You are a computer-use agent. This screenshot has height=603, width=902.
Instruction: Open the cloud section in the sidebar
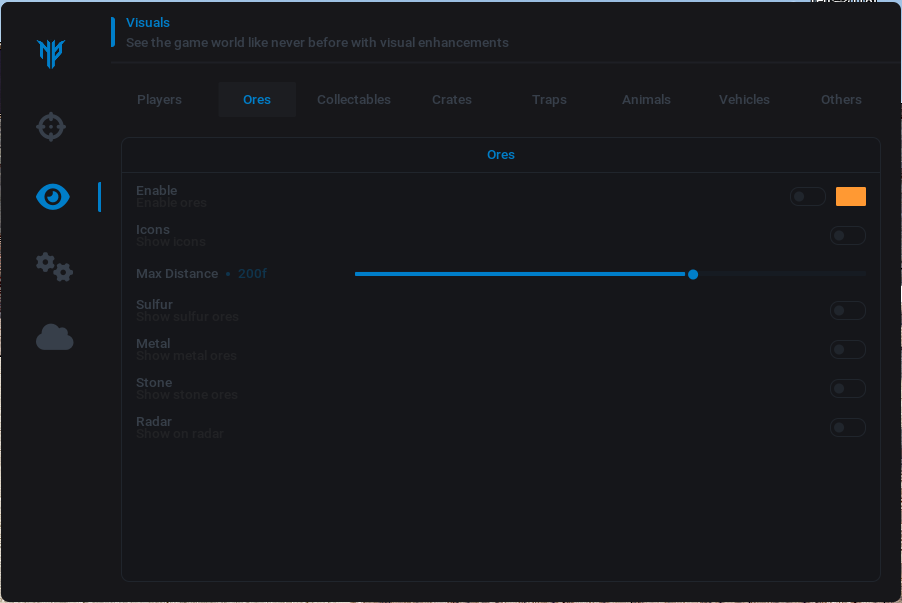pyautogui.click(x=54, y=338)
